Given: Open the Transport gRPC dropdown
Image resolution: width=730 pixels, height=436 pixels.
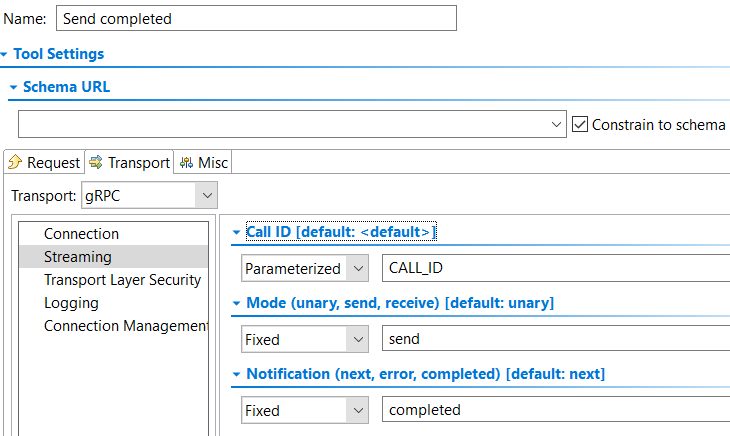Looking at the screenshot, I should coord(207,195).
